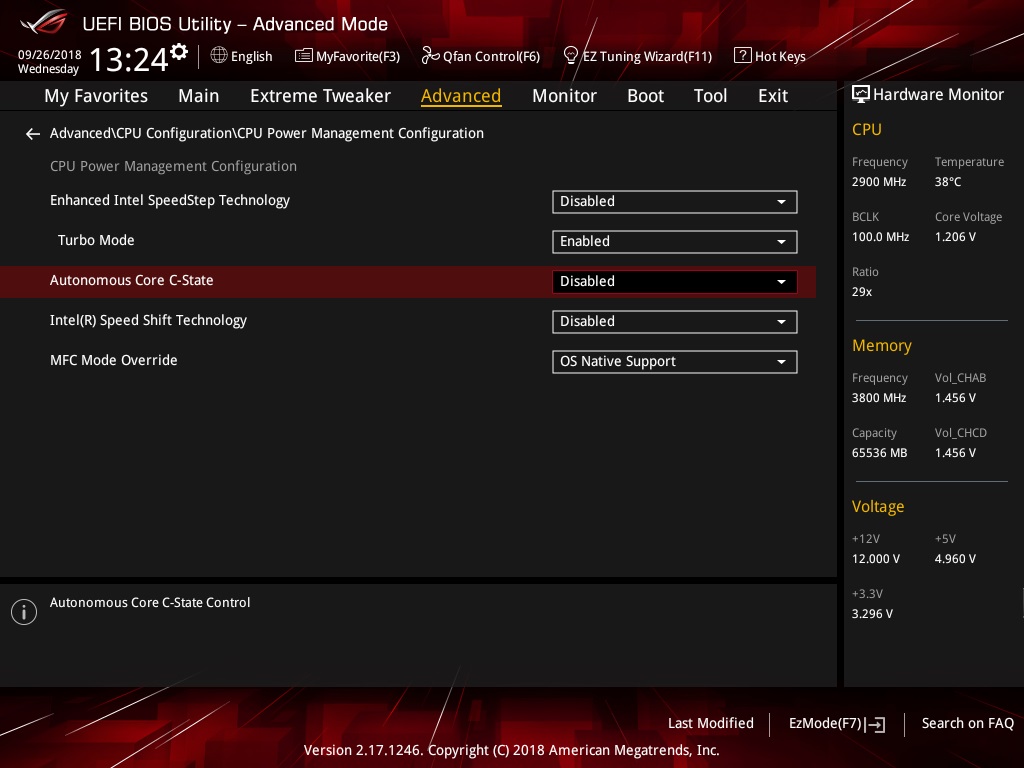
Task: Switch to the Main tab
Action: click(199, 96)
